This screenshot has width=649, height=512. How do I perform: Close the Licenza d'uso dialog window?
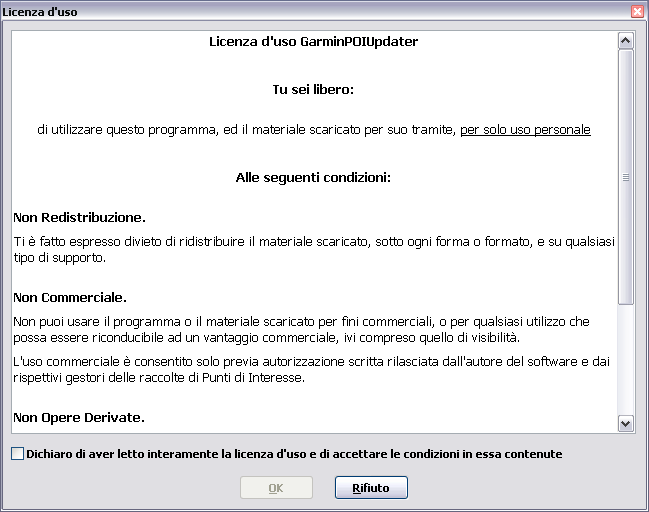pos(637,11)
